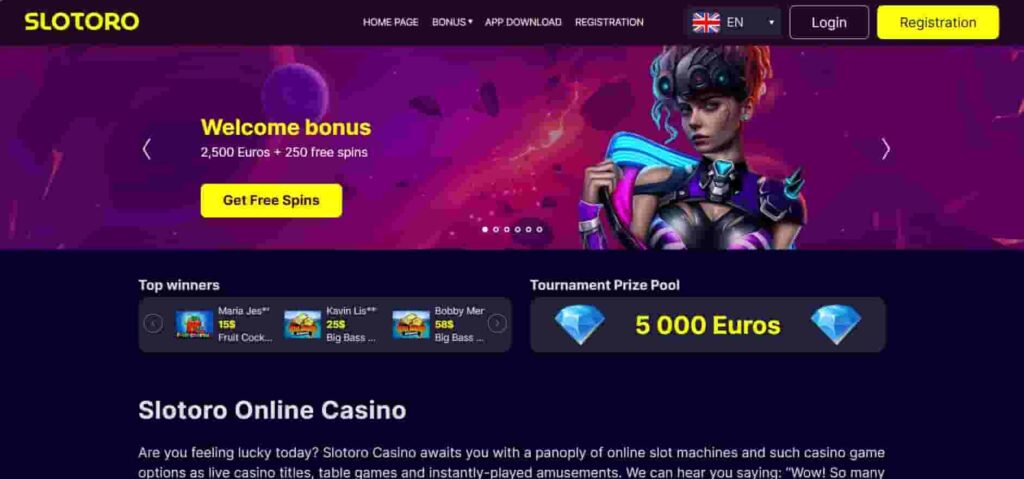This screenshot has height=479, width=1024.
Task: Click the yellow Registration button
Action: click(938, 22)
